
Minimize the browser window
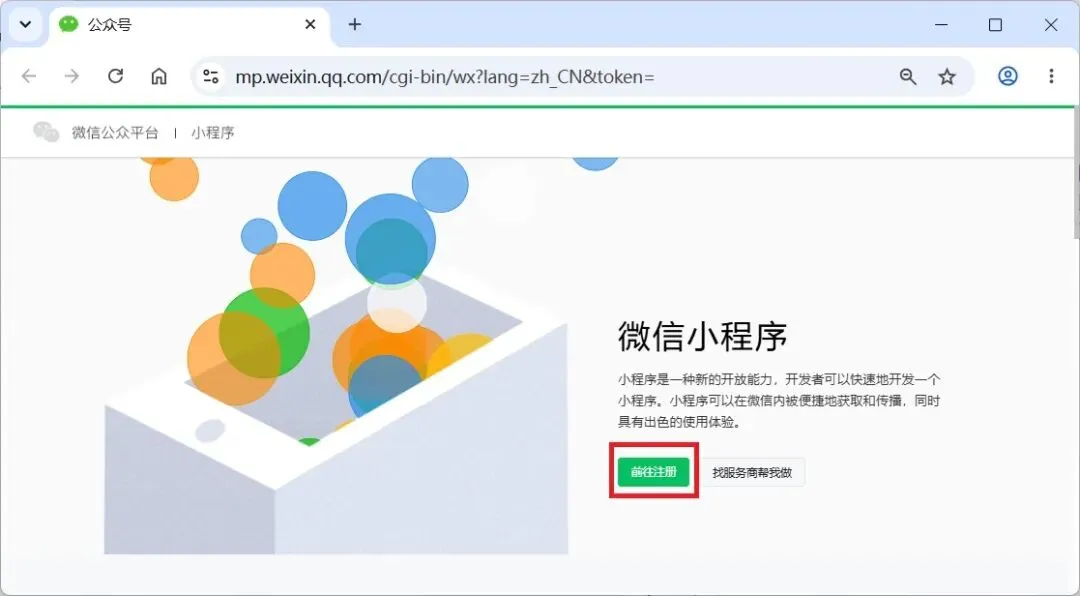[942, 25]
